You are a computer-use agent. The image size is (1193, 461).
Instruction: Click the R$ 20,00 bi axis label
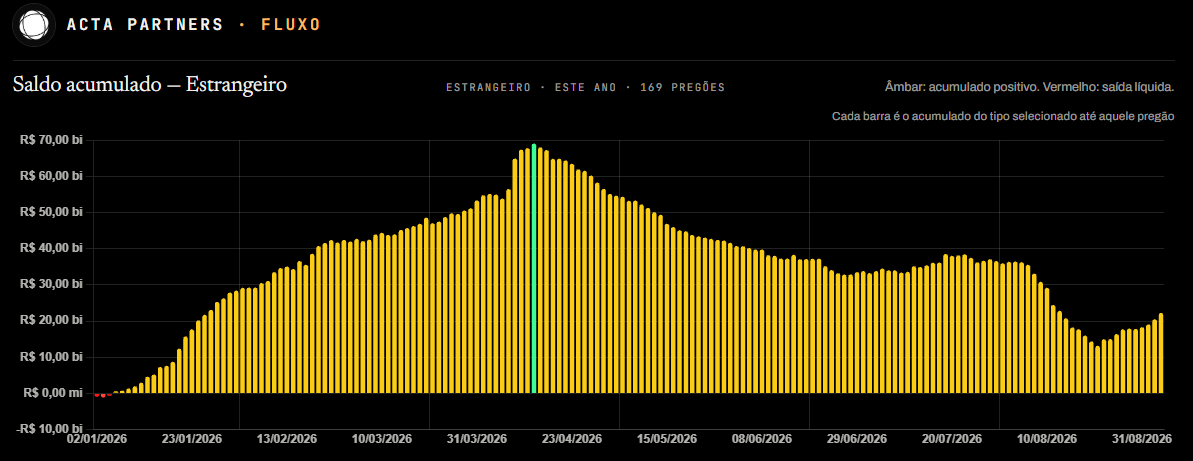pos(51,320)
